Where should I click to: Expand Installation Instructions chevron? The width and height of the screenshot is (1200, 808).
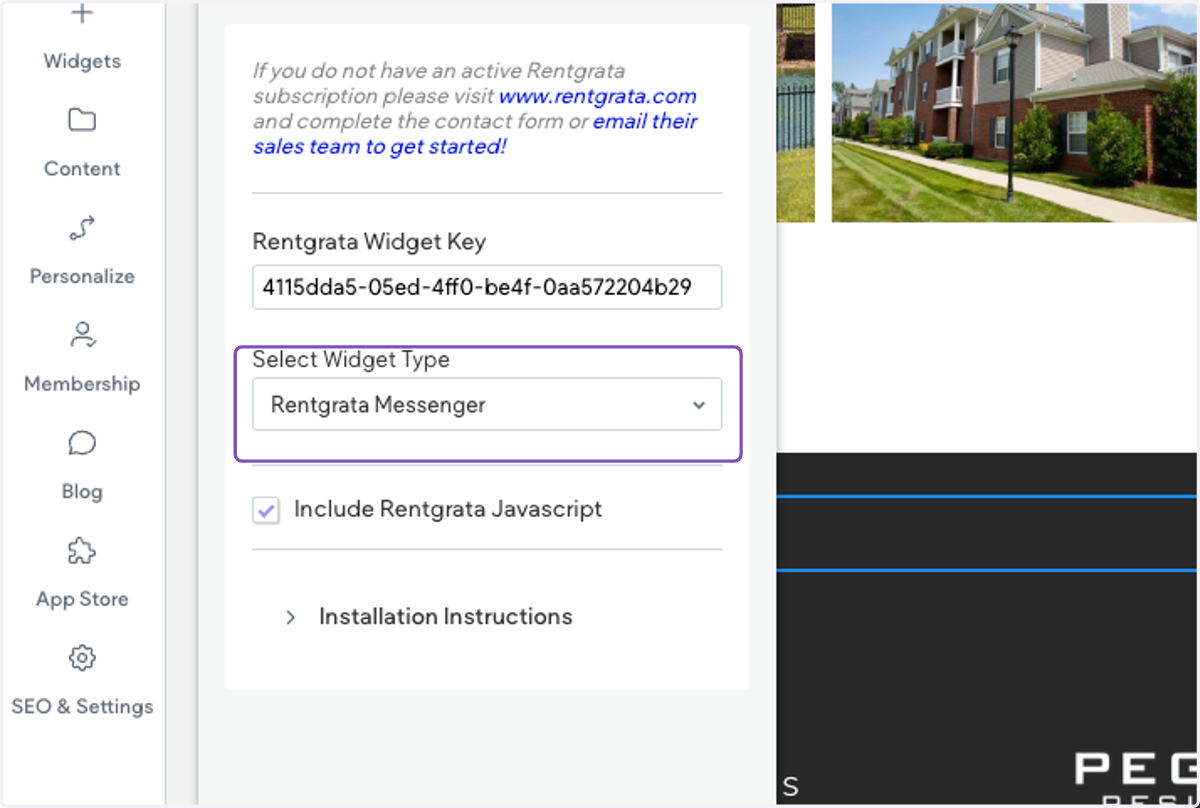coord(291,617)
